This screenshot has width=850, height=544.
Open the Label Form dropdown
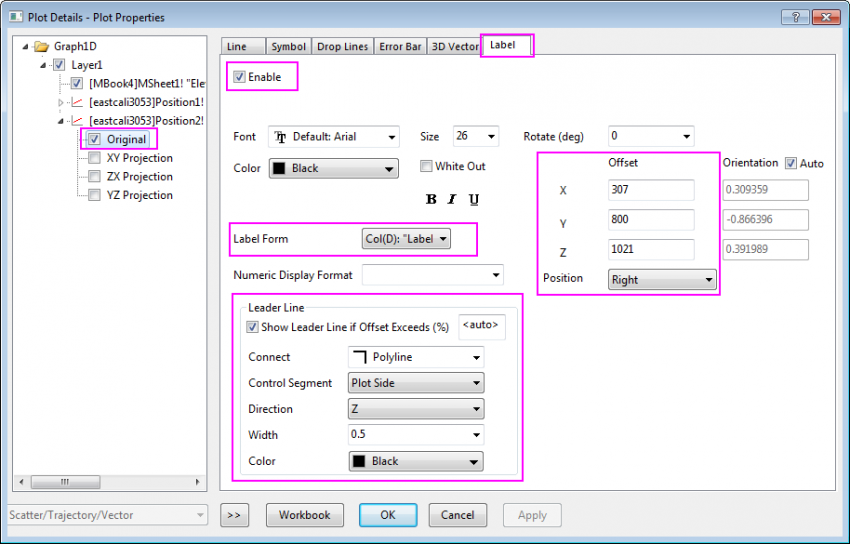[x=406, y=239]
